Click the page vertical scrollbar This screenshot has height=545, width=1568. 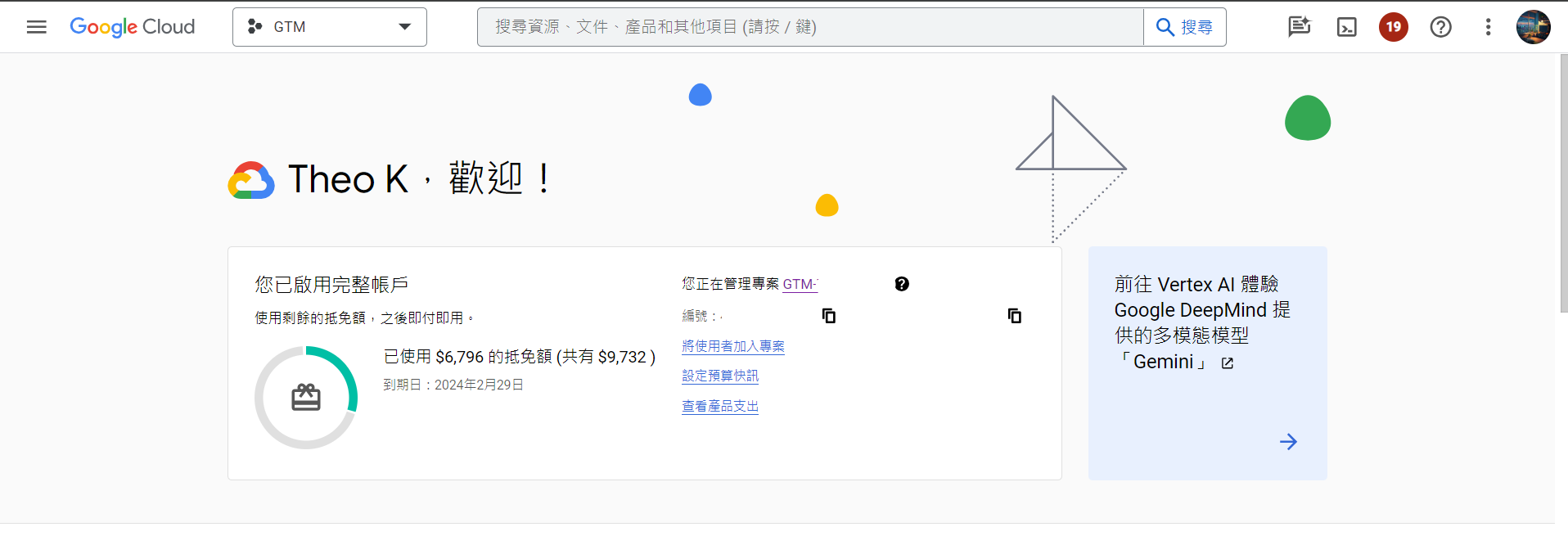(x=1564, y=184)
